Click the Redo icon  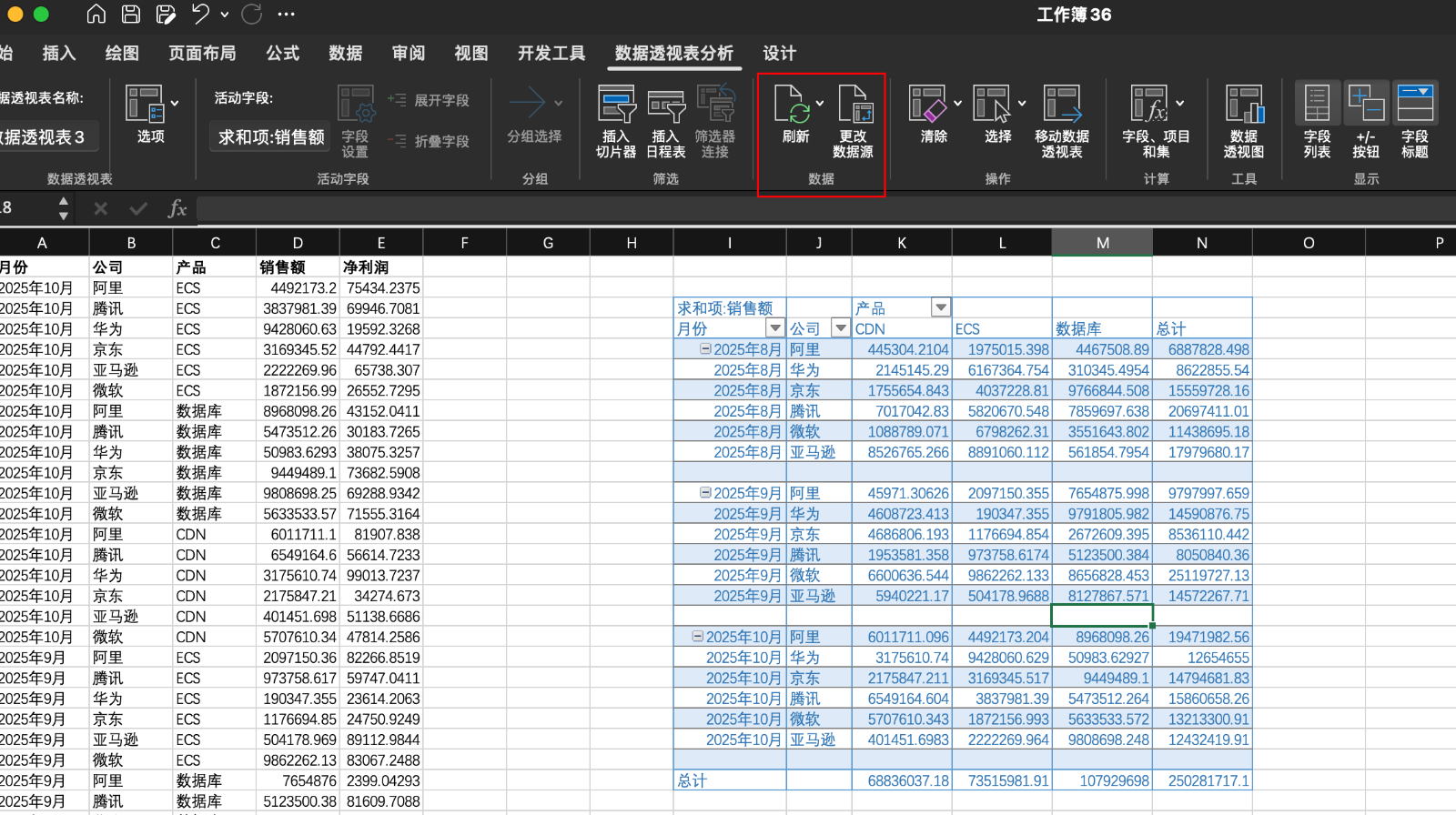point(252,14)
